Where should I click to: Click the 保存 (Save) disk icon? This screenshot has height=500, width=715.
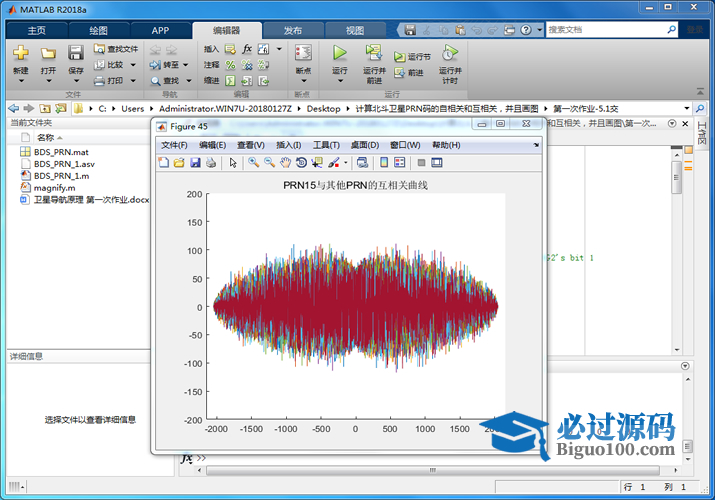click(76, 53)
